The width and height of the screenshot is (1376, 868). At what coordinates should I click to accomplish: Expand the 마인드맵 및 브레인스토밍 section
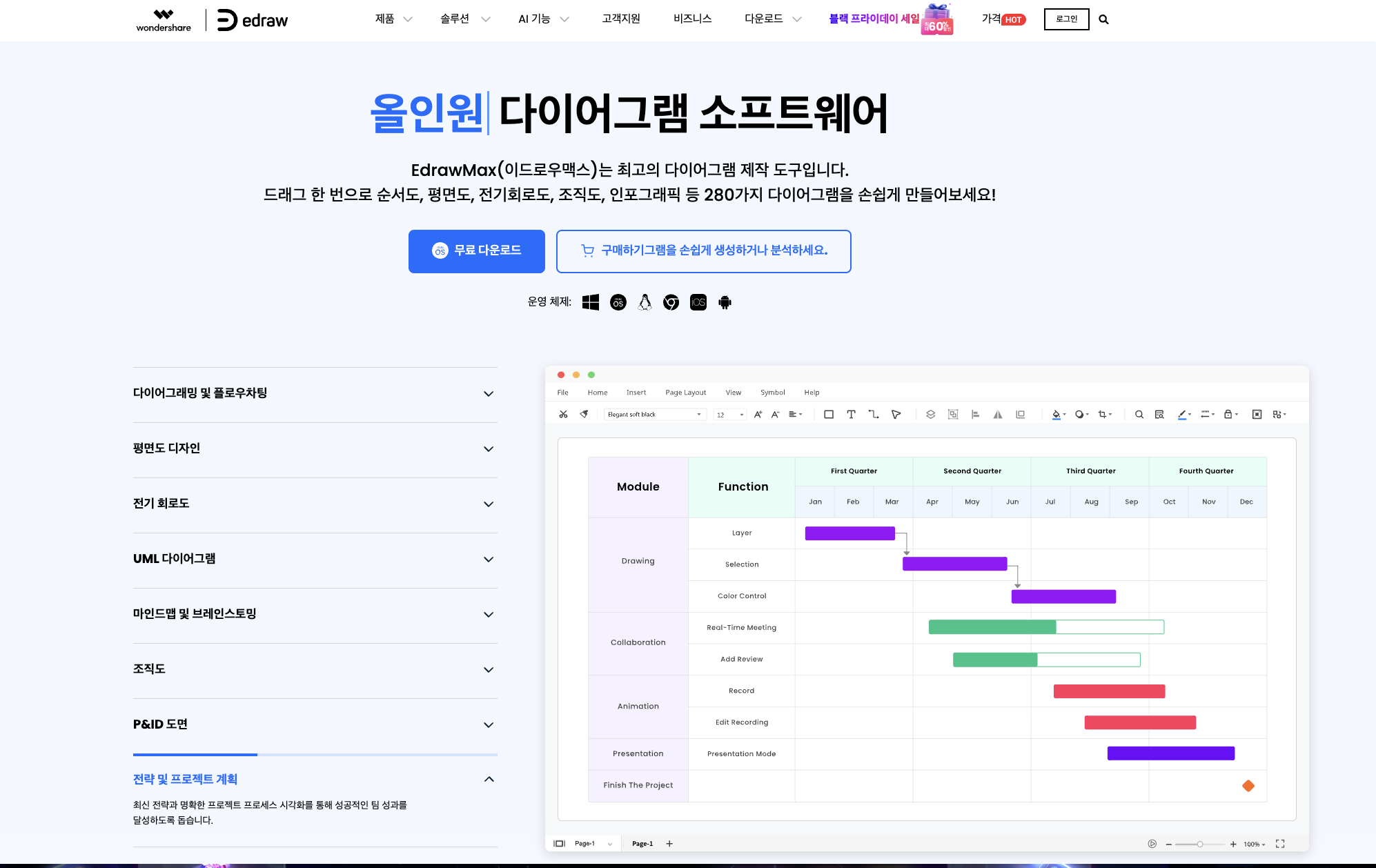point(315,615)
